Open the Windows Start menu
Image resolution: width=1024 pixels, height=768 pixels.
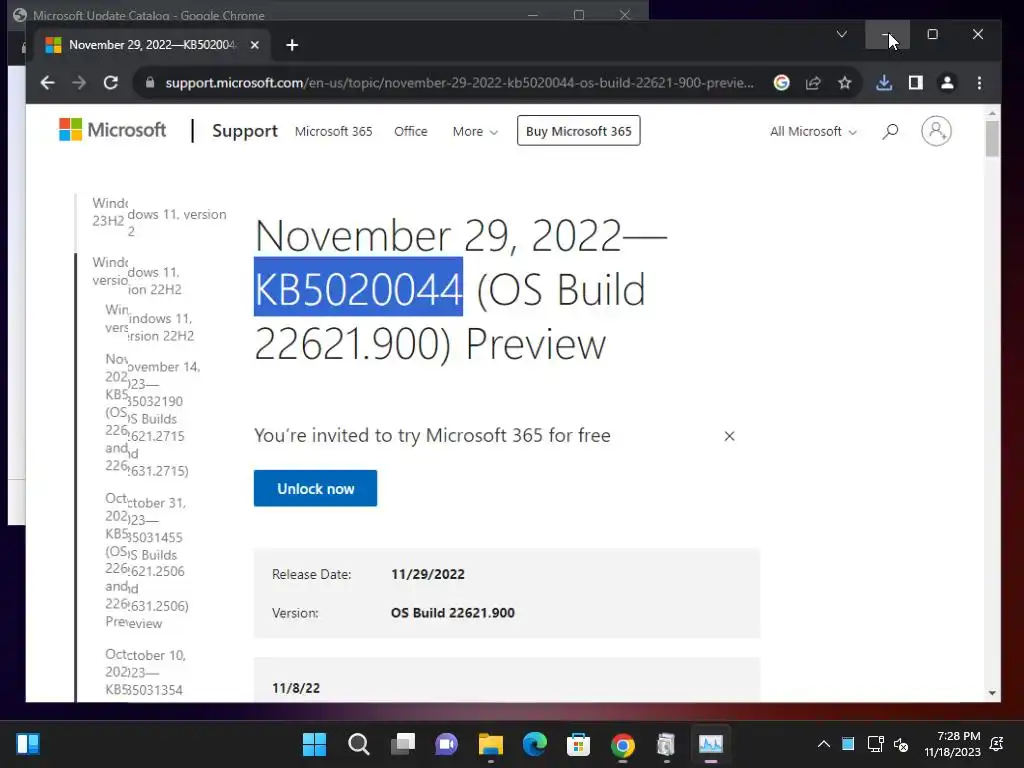coord(314,744)
